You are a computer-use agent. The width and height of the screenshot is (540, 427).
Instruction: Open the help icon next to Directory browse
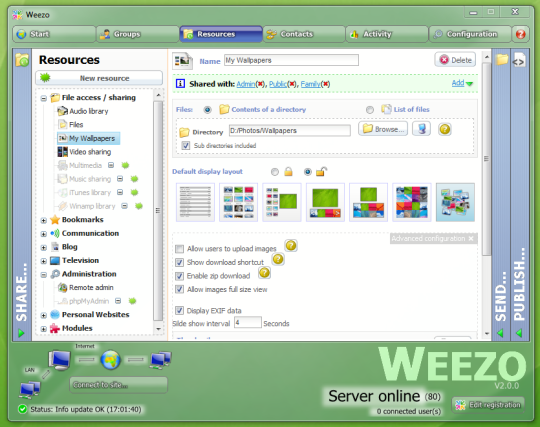pos(445,129)
